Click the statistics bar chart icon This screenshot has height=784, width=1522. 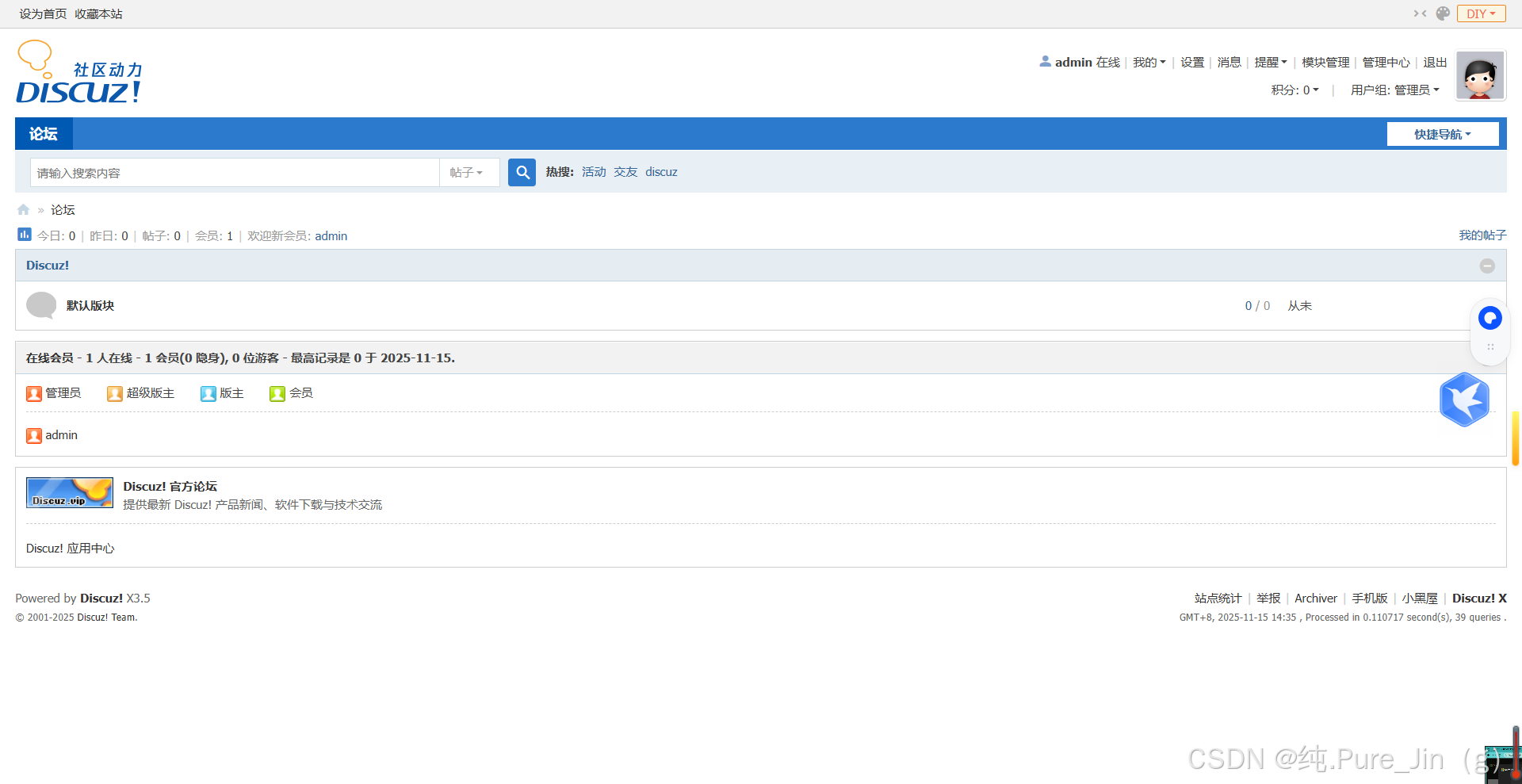(25, 235)
